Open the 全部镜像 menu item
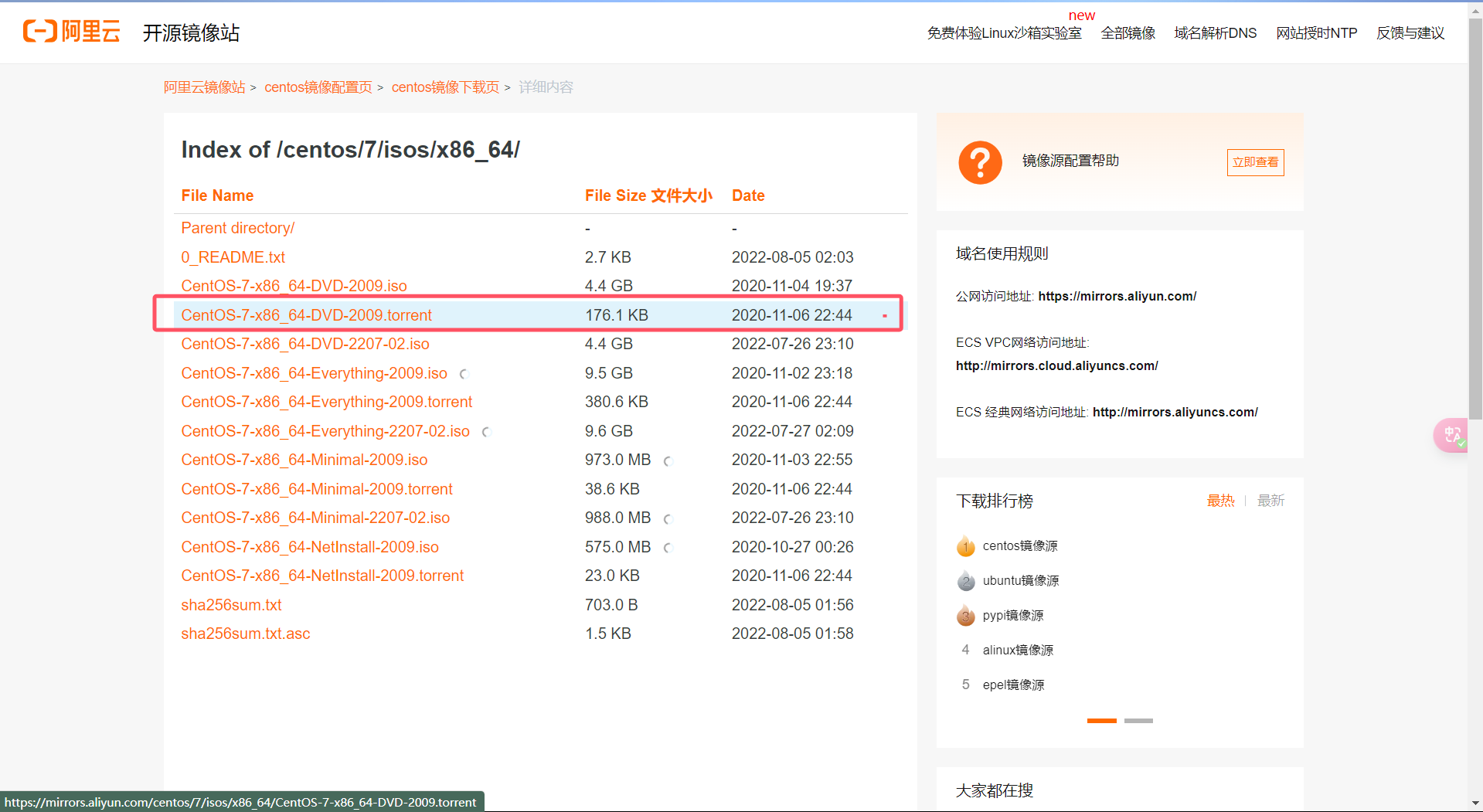 (x=1128, y=33)
